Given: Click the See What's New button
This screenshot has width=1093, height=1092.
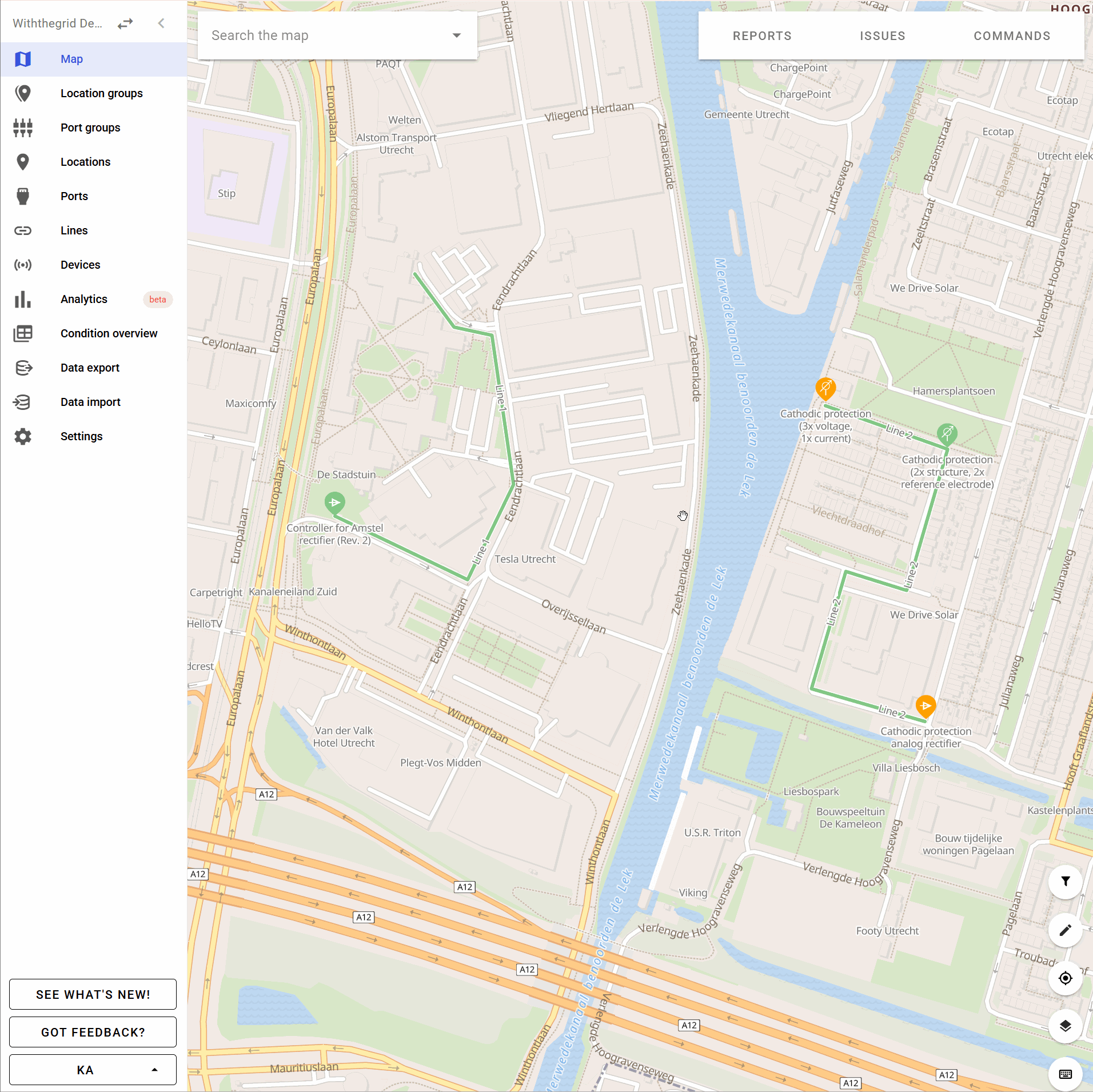Looking at the screenshot, I should coord(93,994).
